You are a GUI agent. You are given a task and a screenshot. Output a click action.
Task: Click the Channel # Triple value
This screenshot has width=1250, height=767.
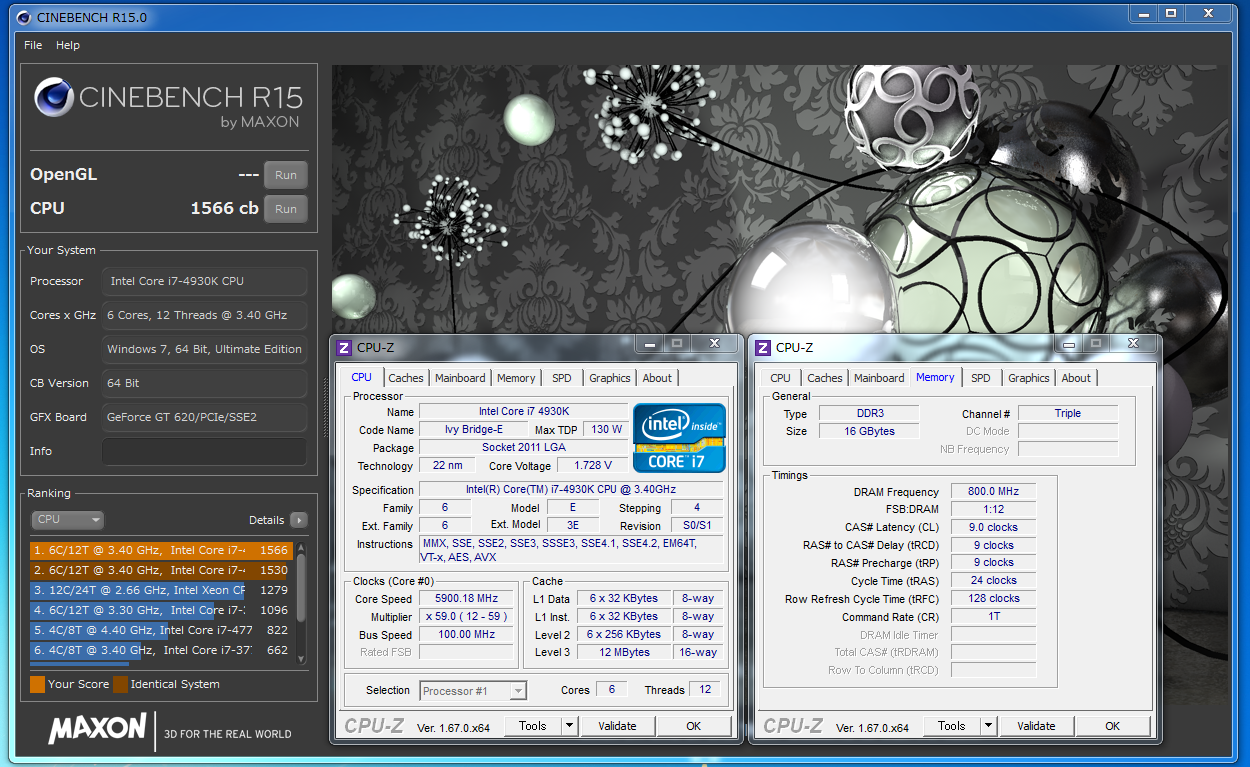pos(1068,413)
